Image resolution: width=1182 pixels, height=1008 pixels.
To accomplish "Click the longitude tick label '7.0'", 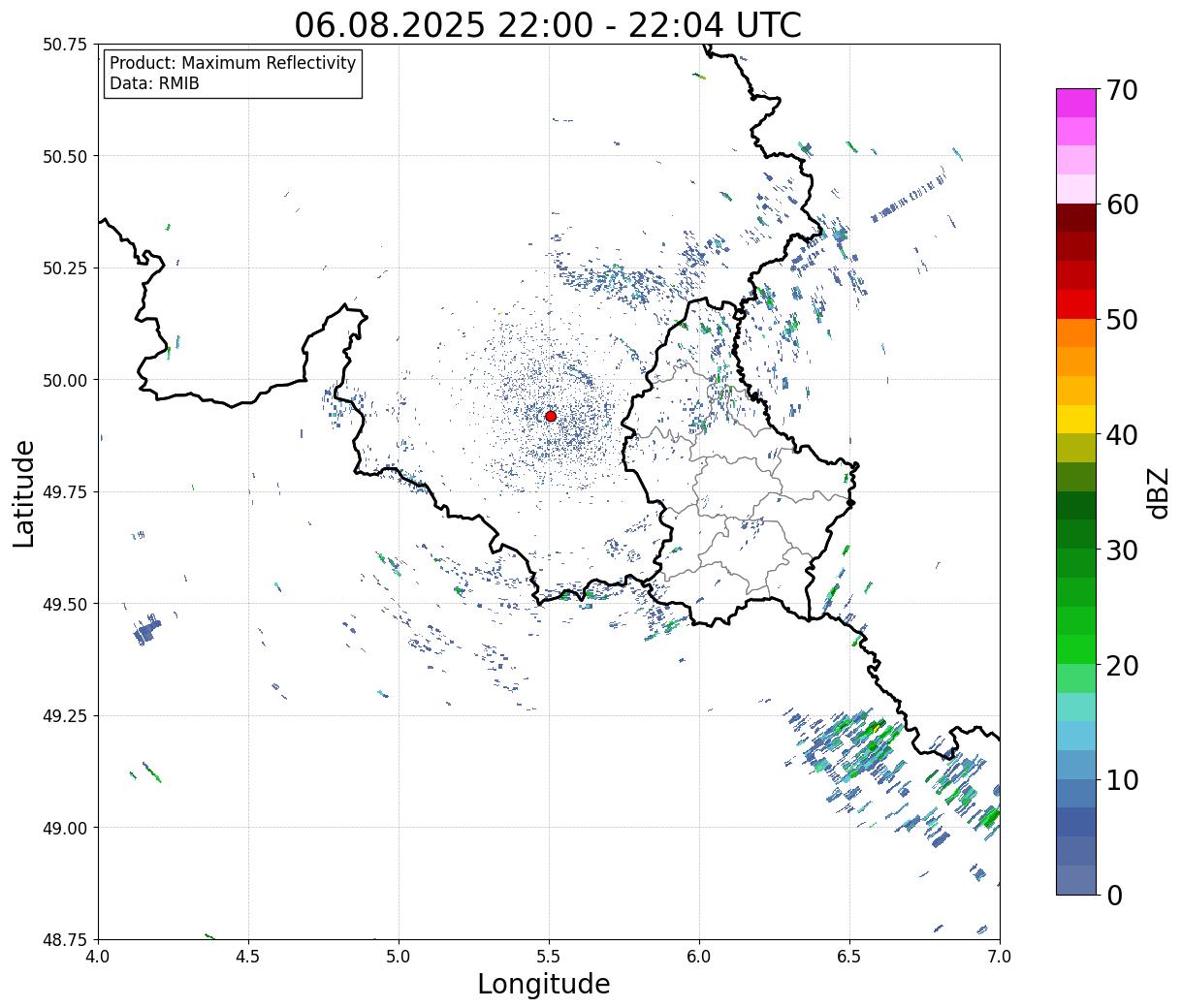I will coord(1000,957).
